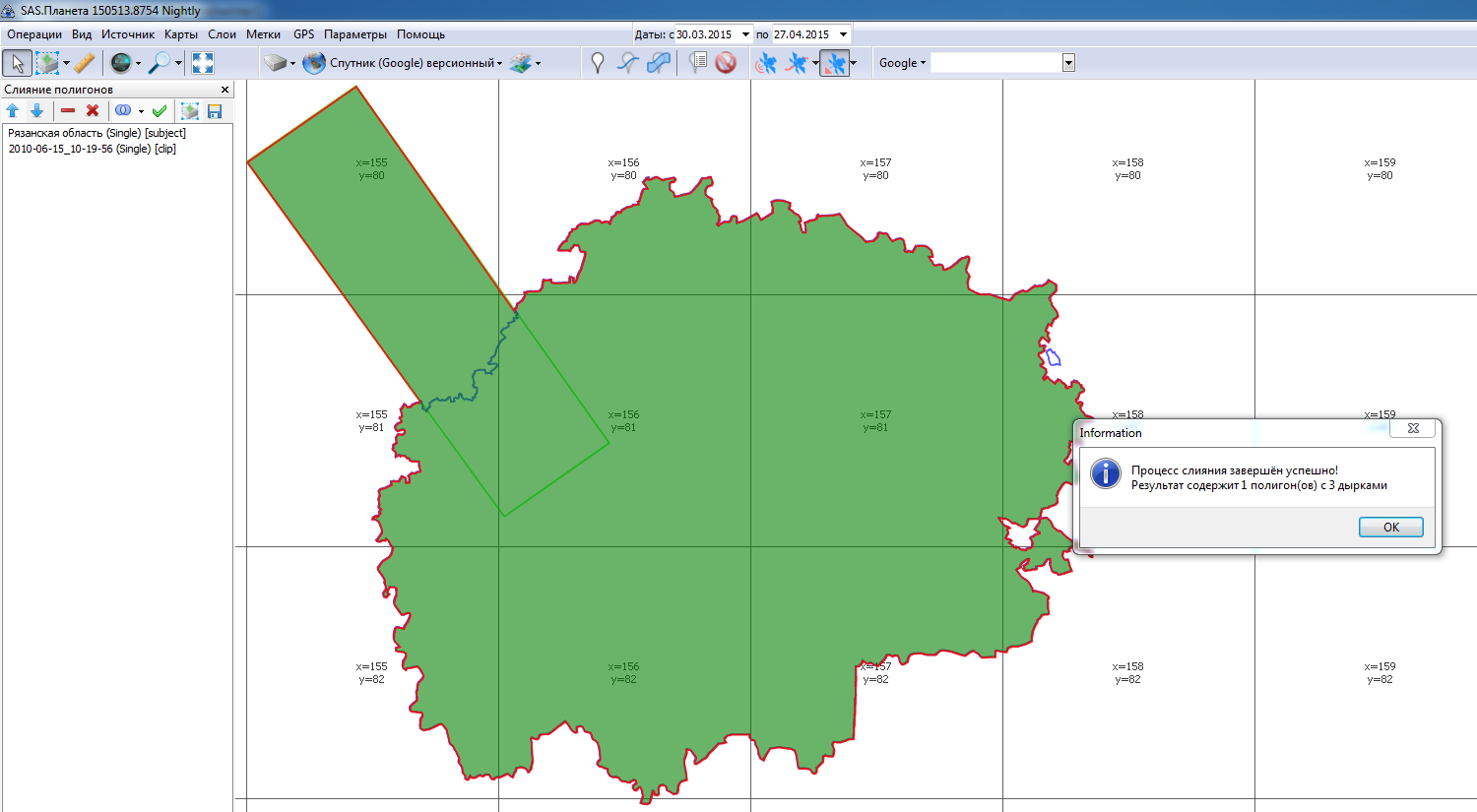Click into the Google search input field

click(x=995, y=63)
